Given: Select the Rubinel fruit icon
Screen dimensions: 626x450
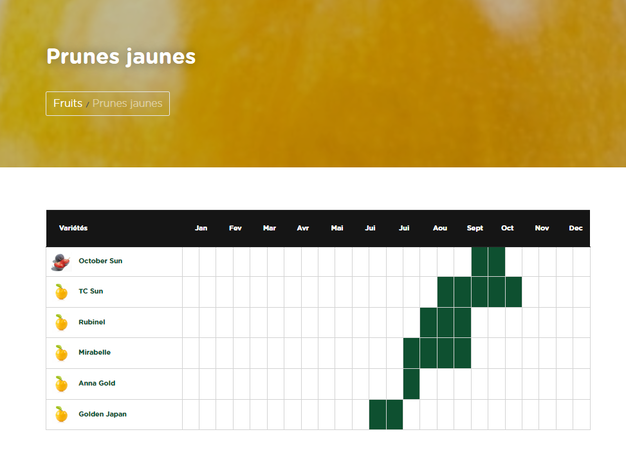Looking at the screenshot, I should coord(61,322).
